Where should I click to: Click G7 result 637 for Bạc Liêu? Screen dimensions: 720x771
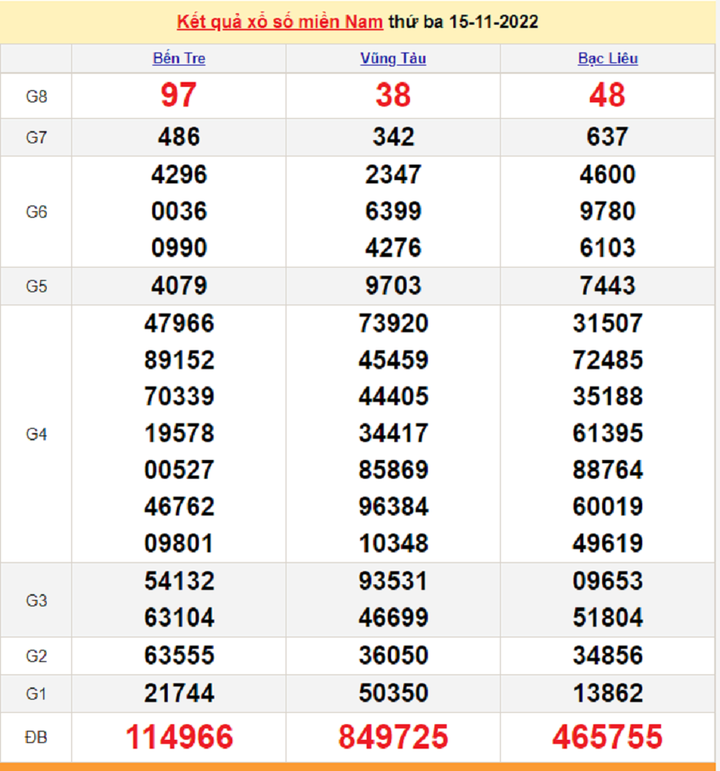pyautogui.click(x=607, y=137)
